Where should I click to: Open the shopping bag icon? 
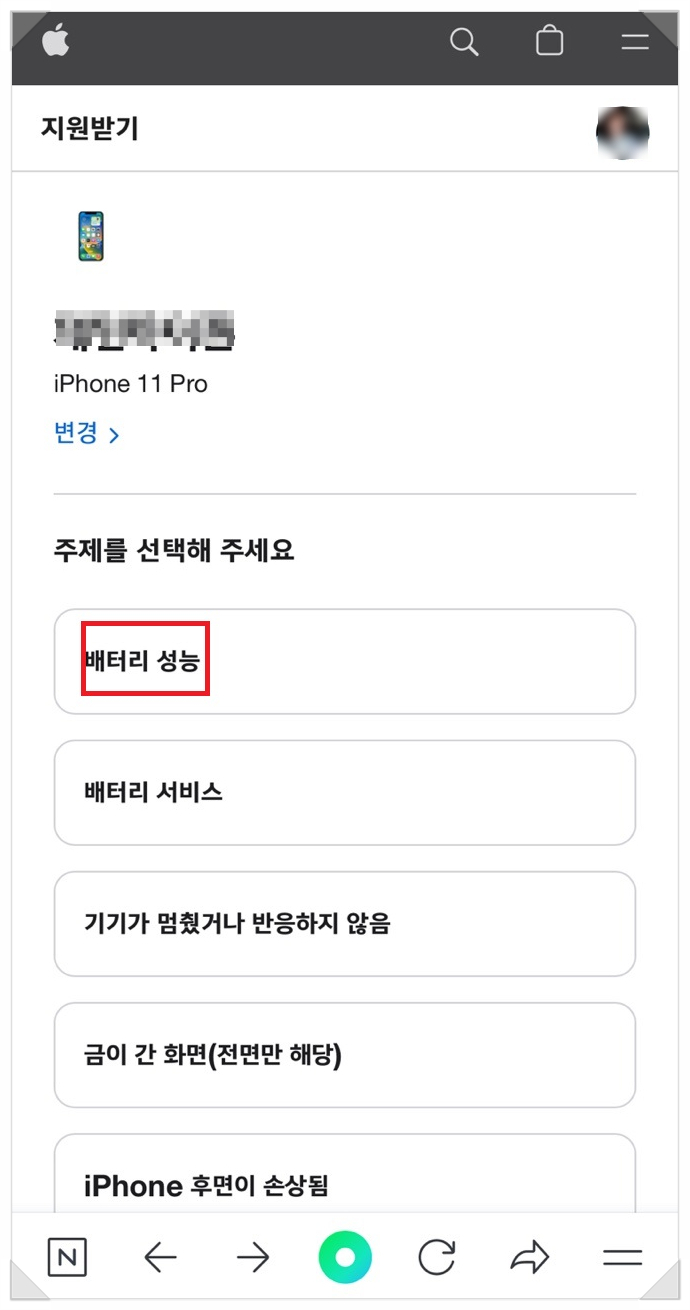point(549,41)
